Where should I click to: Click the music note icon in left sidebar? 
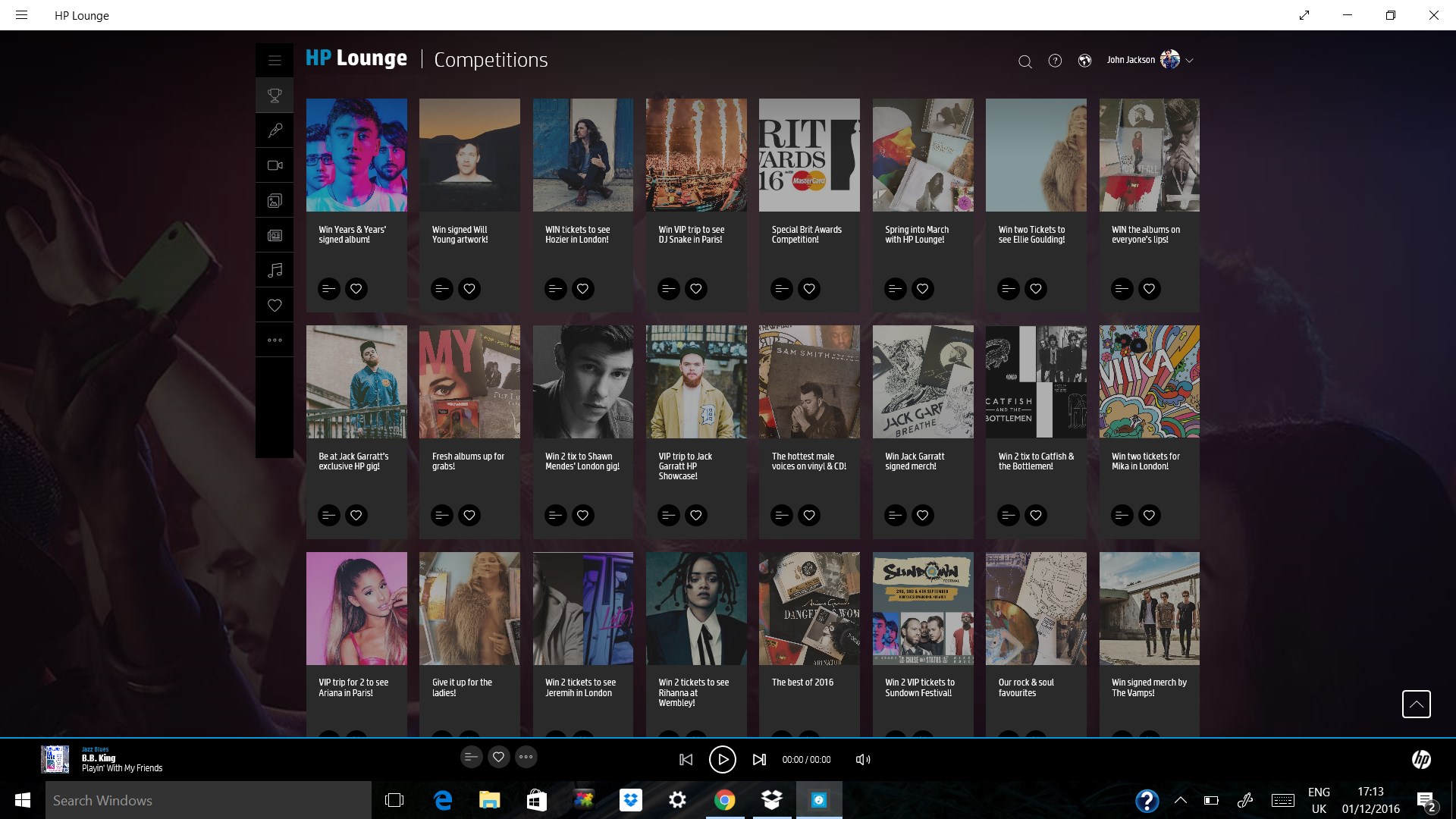coord(275,270)
